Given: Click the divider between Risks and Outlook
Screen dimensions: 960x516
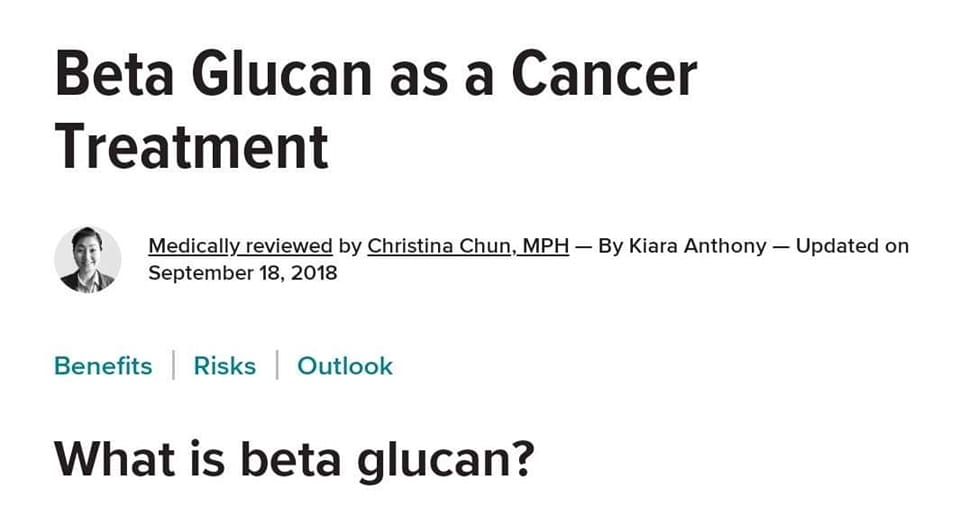Looking at the screenshot, I should tap(277, 365).
